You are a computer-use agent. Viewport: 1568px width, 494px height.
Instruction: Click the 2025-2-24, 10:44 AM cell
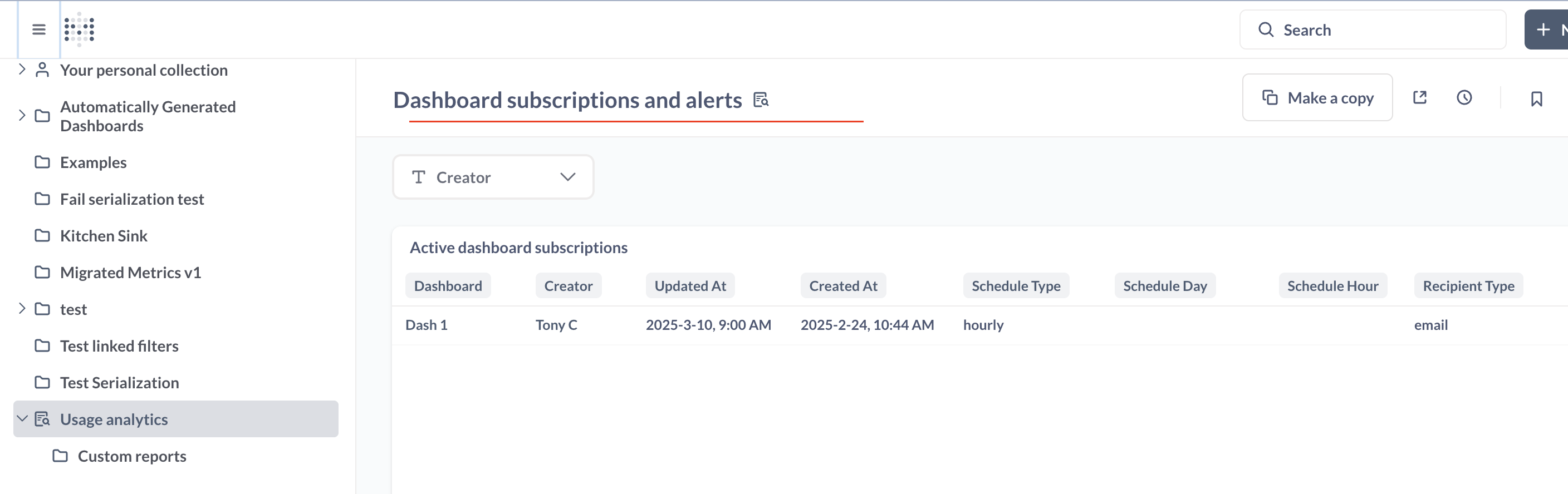point(867,325)
